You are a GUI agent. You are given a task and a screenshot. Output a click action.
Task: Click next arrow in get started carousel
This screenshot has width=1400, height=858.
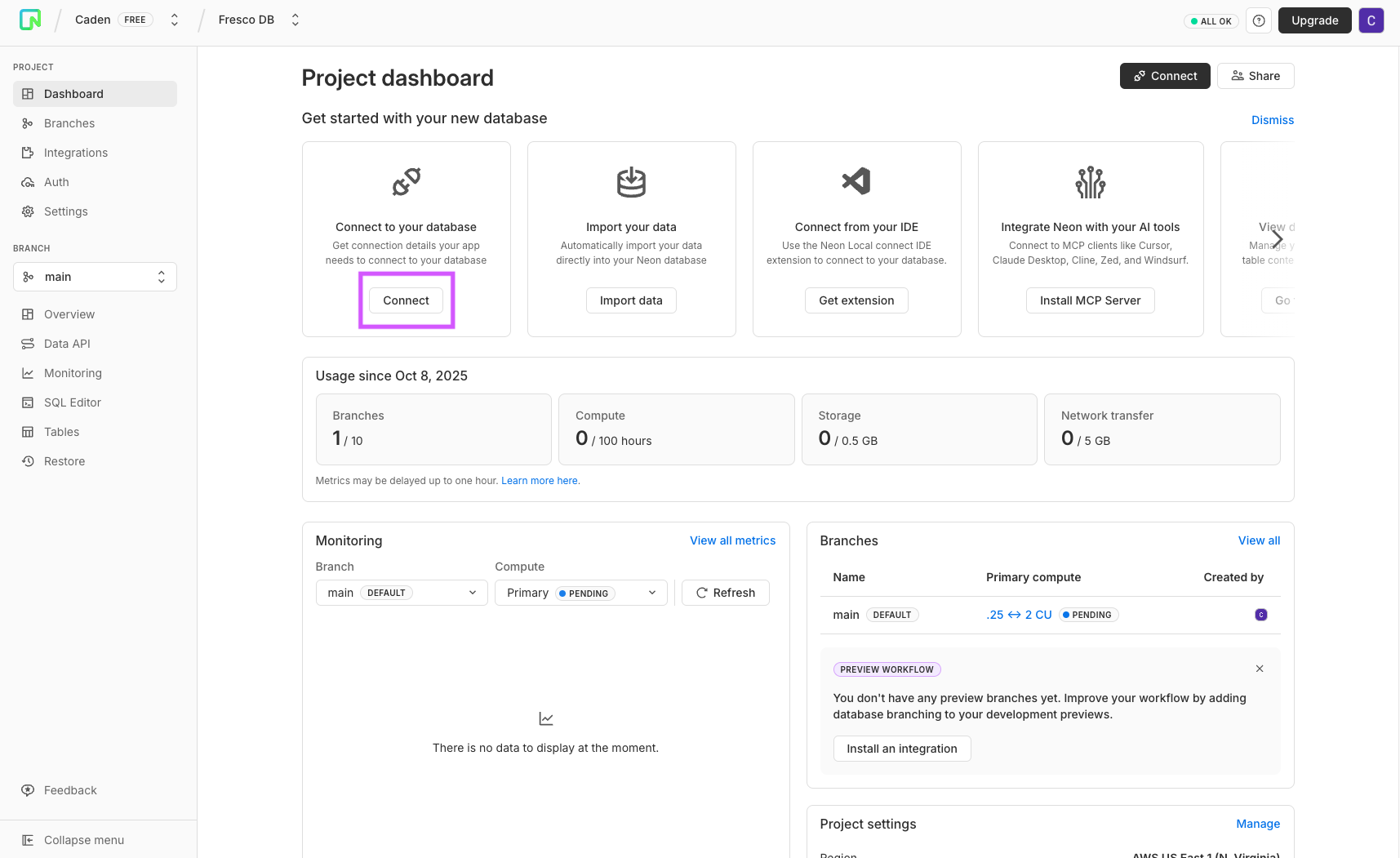pyautogui.click(x=1277, y=238)
